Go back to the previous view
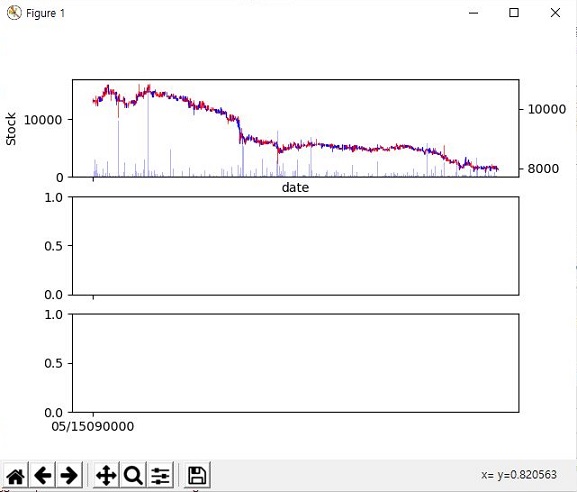The image size is (577, 492). click(x=42, y=476)
